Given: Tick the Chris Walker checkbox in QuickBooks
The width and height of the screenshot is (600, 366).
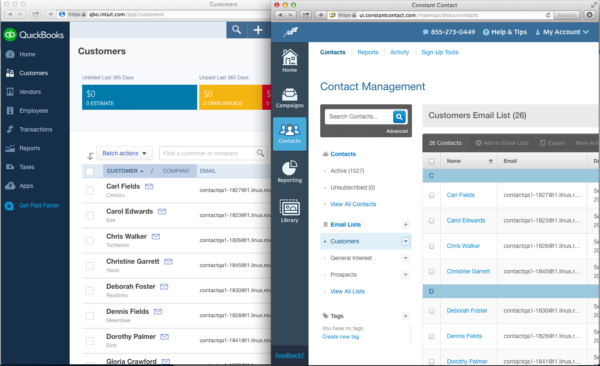Looking at the screenshot, I should click(x=90, y=241).
